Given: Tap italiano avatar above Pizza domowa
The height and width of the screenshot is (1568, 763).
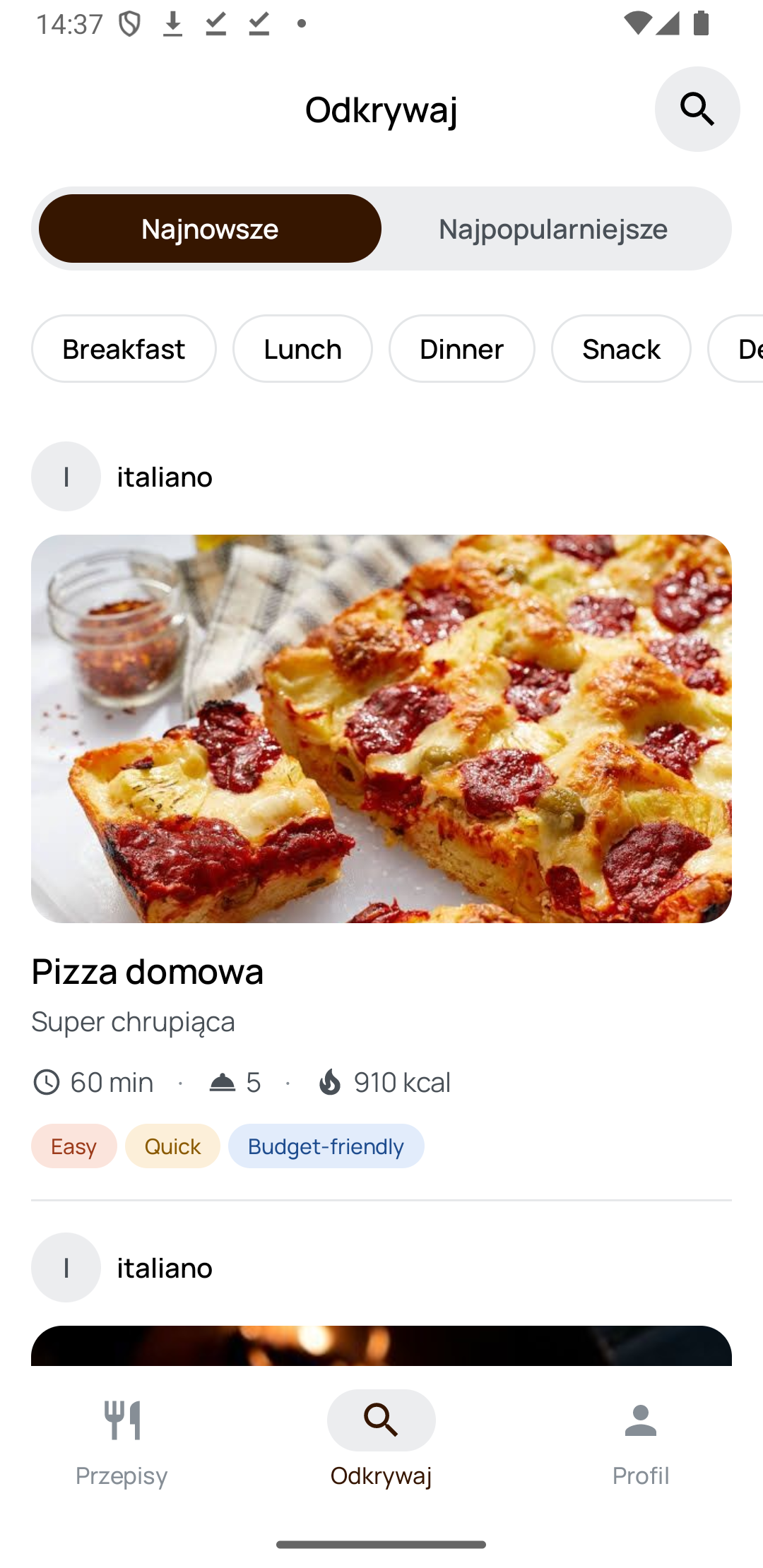Looking at the screenshot, I should [66, 477].
